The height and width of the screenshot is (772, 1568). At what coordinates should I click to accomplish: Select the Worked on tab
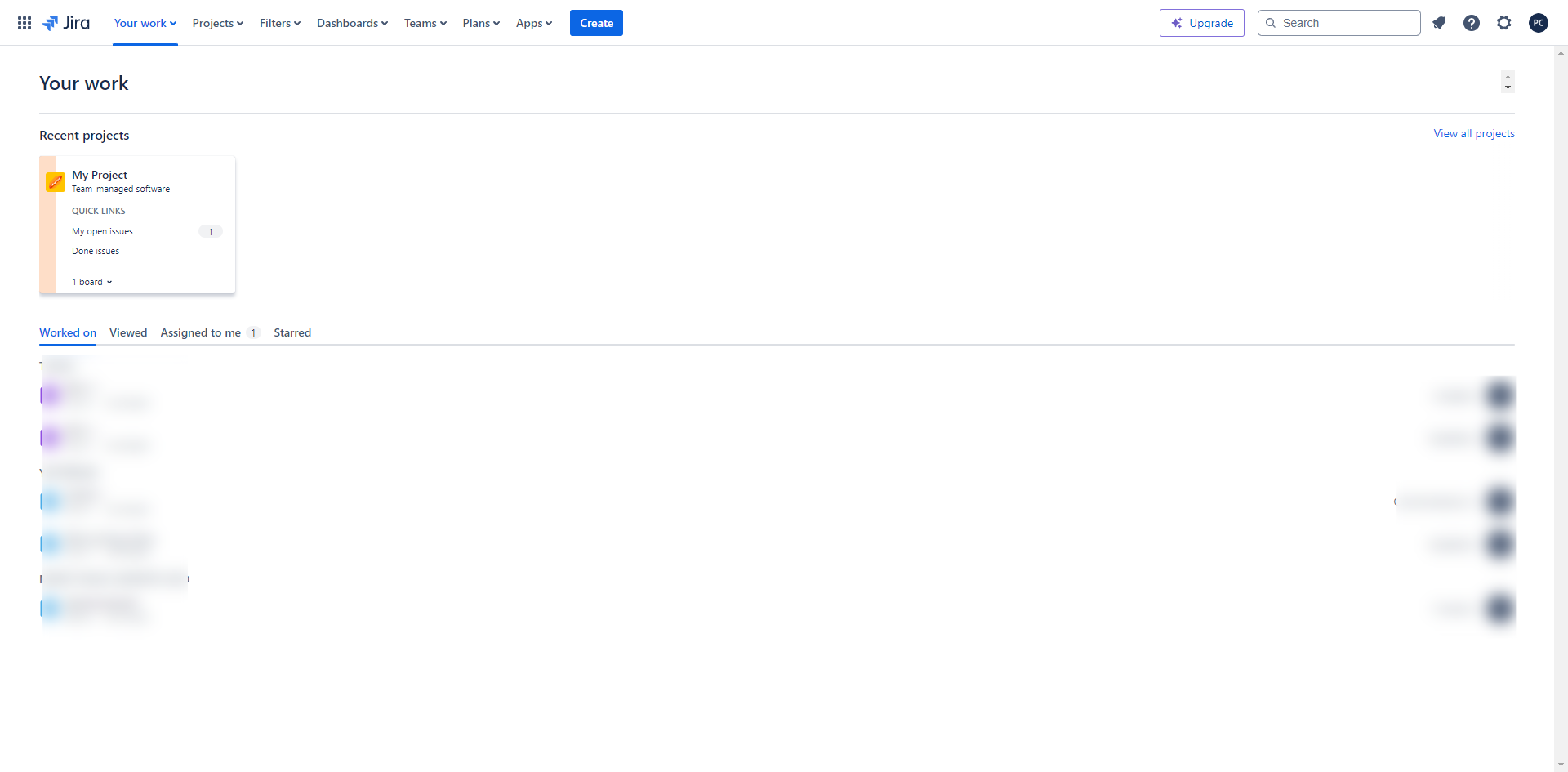pos(68,332)
